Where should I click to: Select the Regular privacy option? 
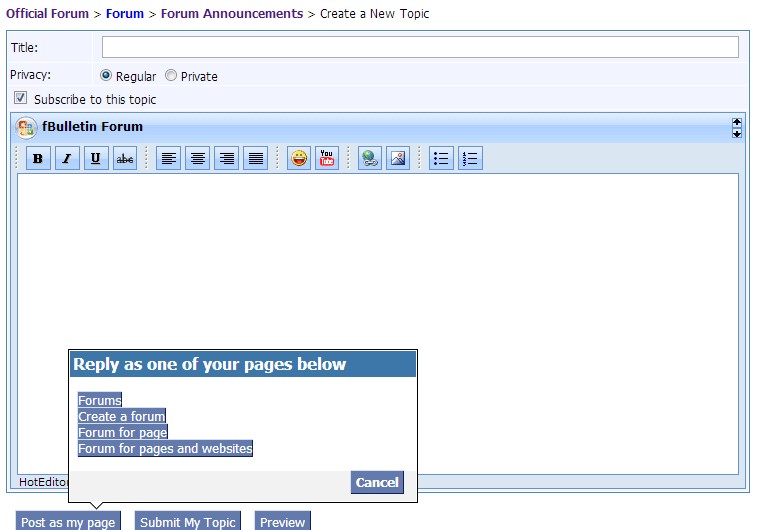[x=106, y=76]
